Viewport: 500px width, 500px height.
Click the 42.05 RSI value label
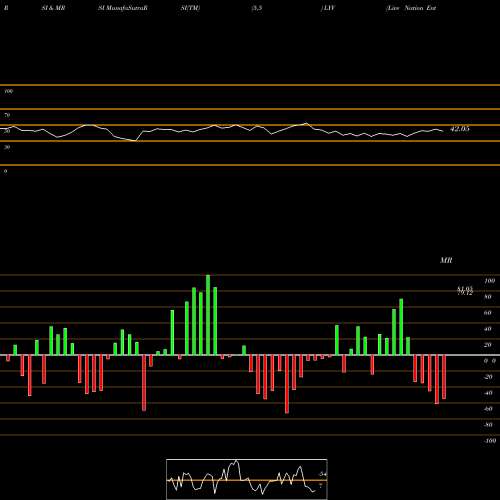(x=460, y=129)
